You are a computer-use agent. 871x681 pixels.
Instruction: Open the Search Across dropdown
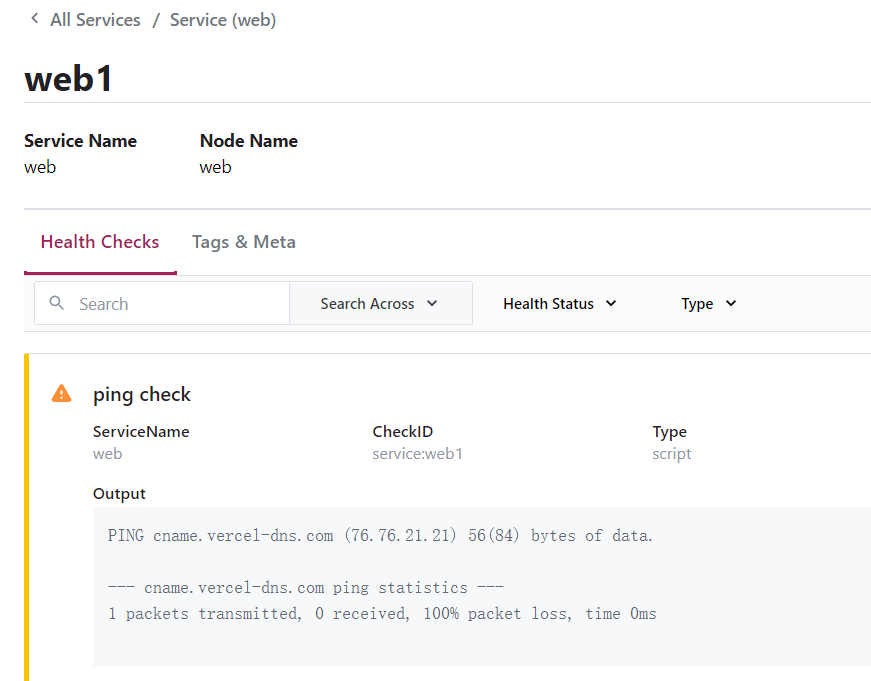click(381, 303)
